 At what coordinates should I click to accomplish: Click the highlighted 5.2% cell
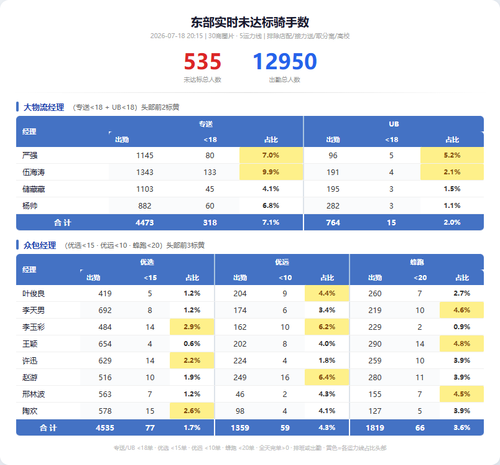click(x=452, y=155)
